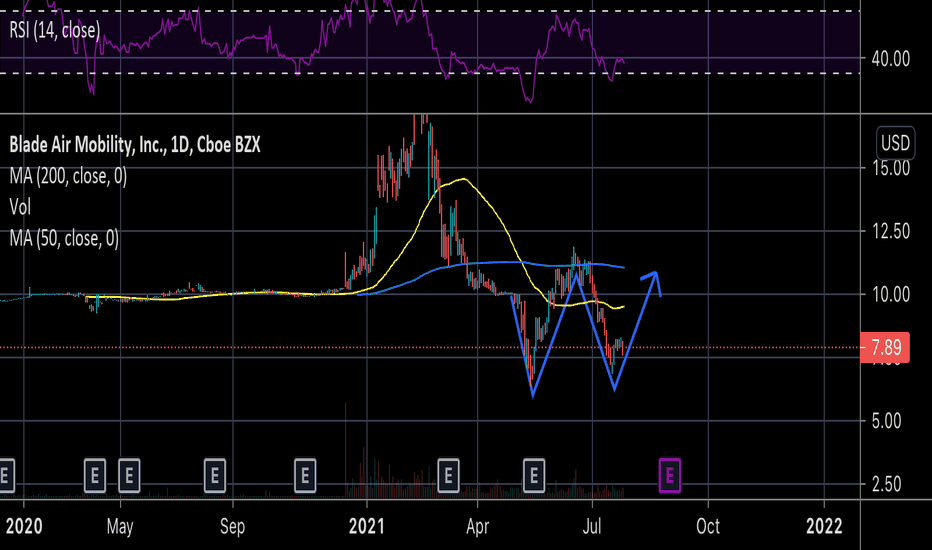Select the earnings E marker before Sep 2020
This screenshot has width=932, height=550.
pos(215,476)
